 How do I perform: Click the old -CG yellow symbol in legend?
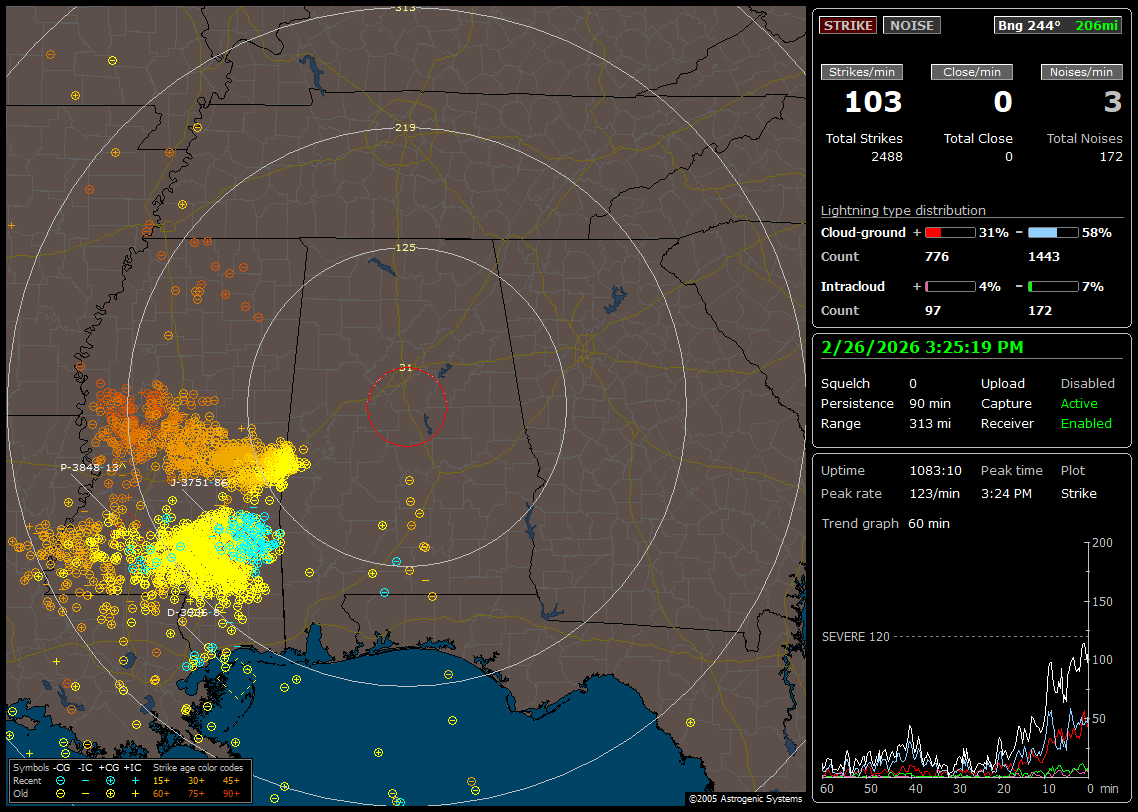(x=61, y=793)
